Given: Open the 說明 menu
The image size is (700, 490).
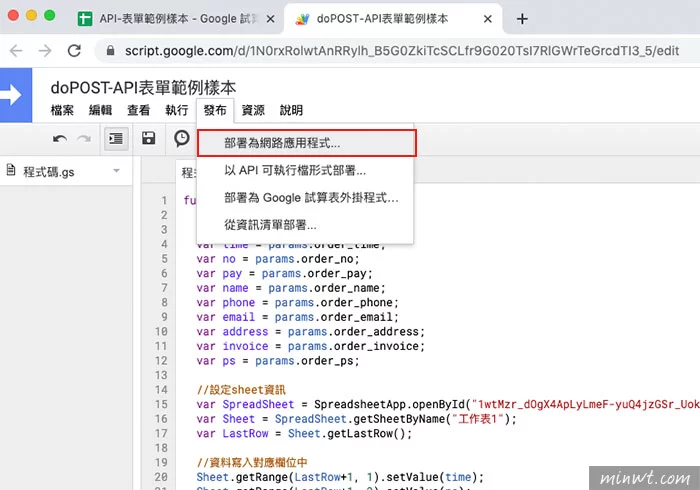Looking at the screenshot, I should tap(291, 110).
